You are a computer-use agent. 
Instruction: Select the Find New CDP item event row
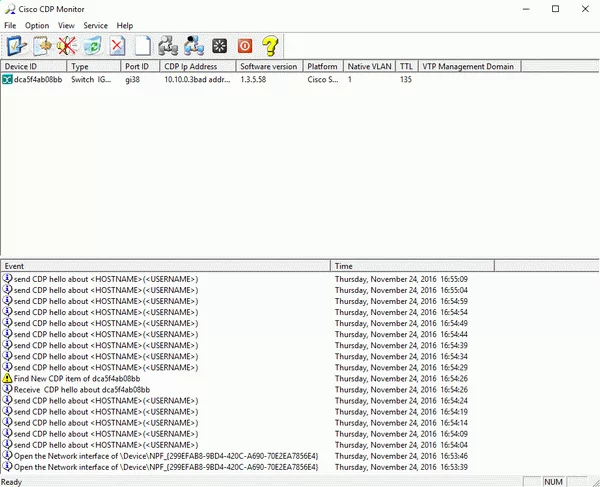(248, 378)
